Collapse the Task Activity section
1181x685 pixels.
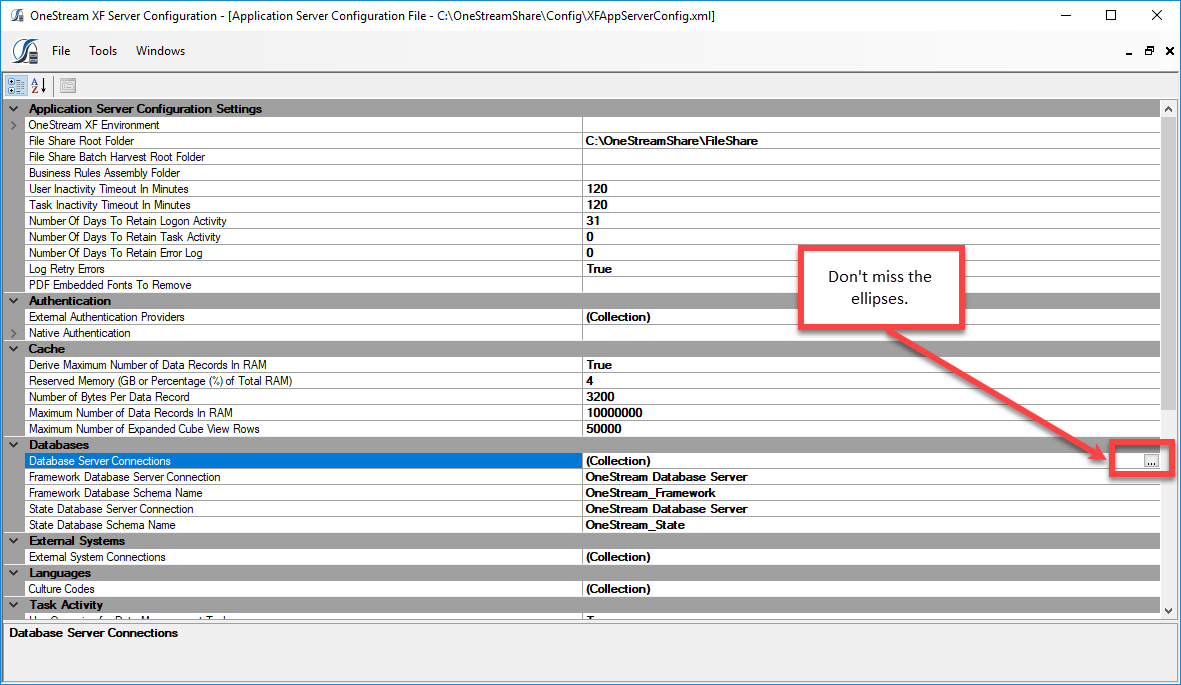click(x=14, y=605)
